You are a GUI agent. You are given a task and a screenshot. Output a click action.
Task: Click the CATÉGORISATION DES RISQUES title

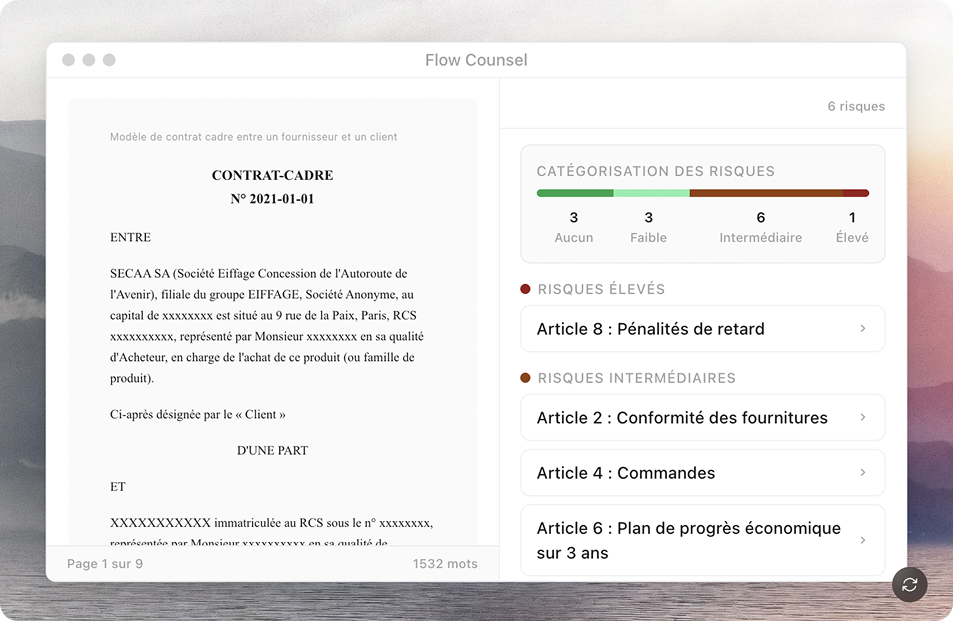[x=655, y=171]
